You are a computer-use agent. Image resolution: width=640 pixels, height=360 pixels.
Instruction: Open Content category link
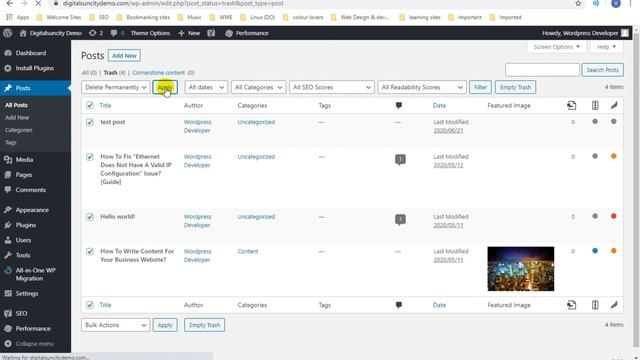[248, 251]
